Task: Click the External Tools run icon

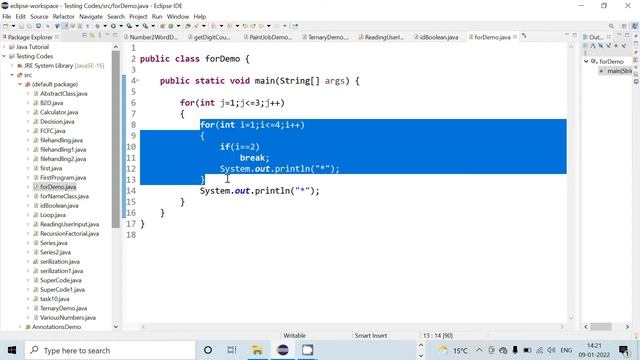Action: coord(145,26)
